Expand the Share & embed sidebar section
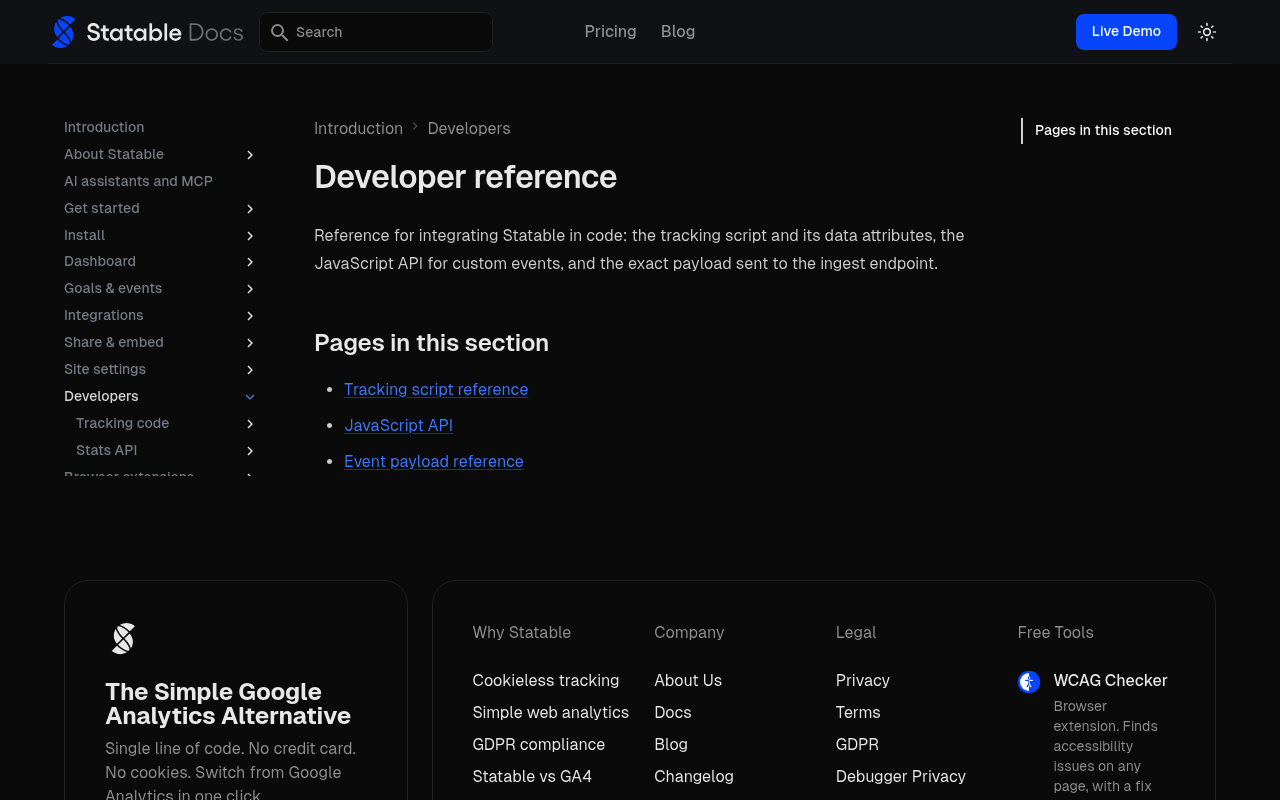 click(x=250, y=343)
